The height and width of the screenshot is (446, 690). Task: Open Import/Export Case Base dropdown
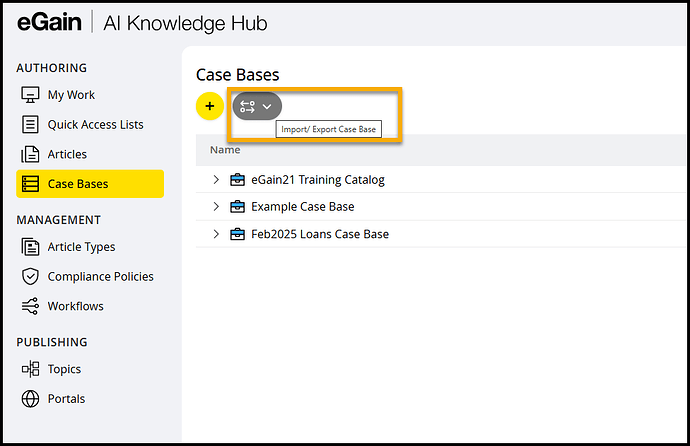click(x=257, y=105)
